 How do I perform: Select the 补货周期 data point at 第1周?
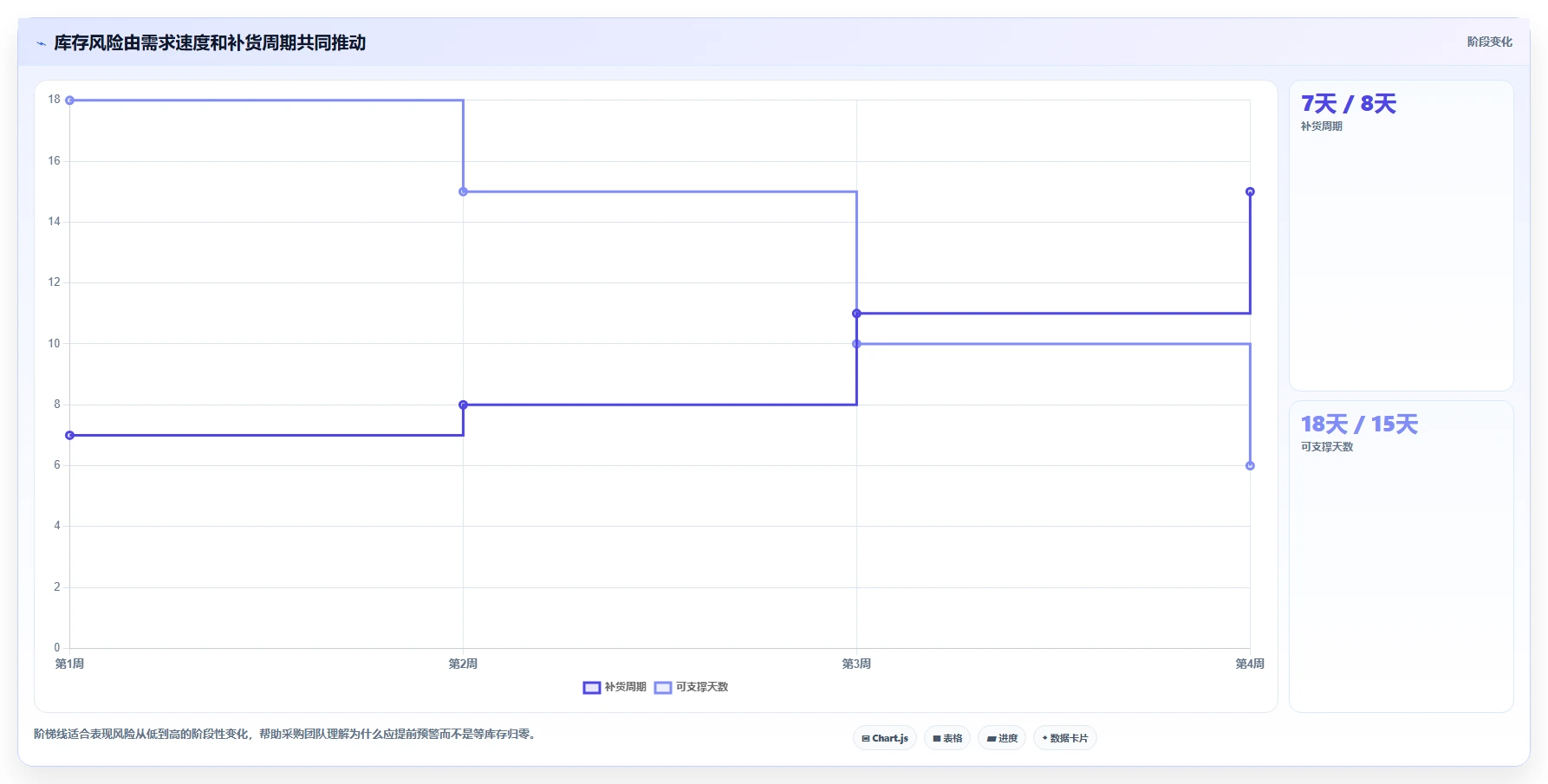70,435
